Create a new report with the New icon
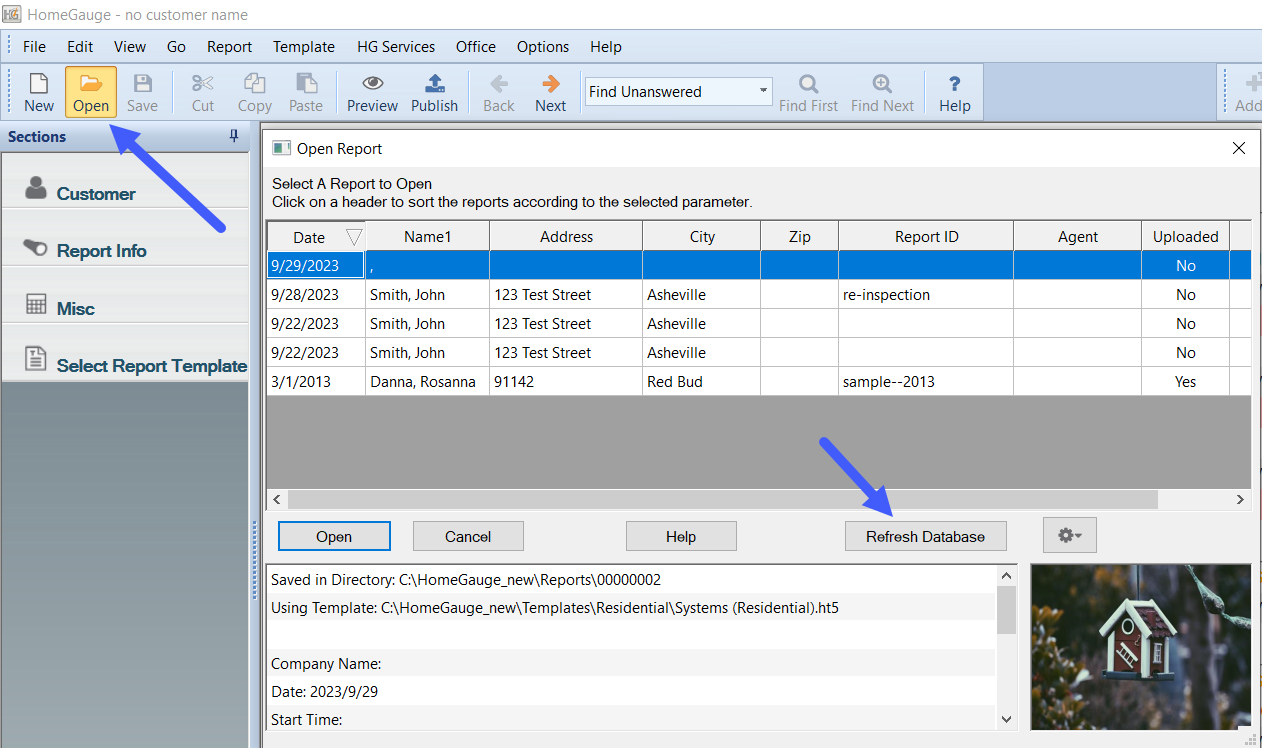Screen dimensions: 1262x748 pos(38,92)
